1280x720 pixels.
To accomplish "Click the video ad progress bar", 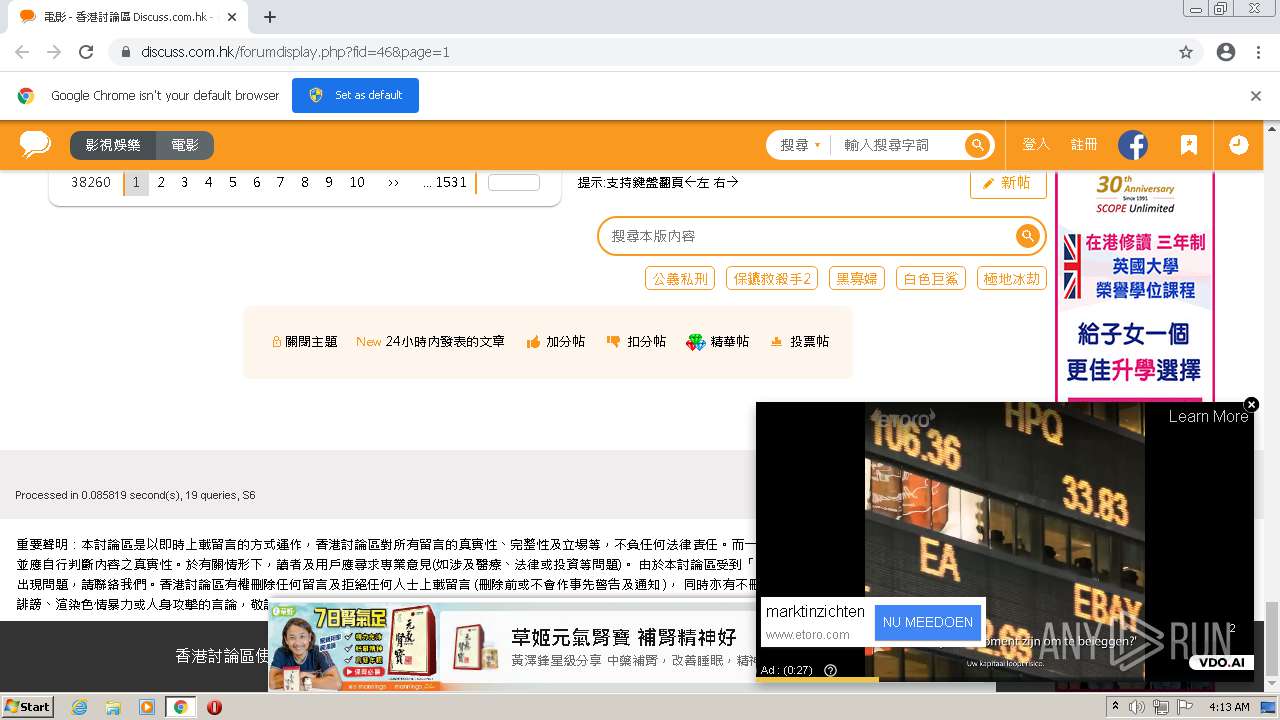I will pyautogui.click(x=1004, y=680).
